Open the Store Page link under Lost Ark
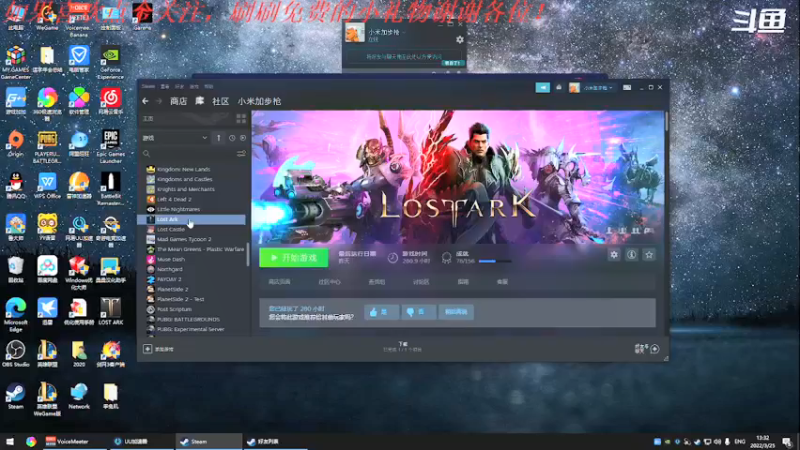The image size is (800, 450). point(279,282)
